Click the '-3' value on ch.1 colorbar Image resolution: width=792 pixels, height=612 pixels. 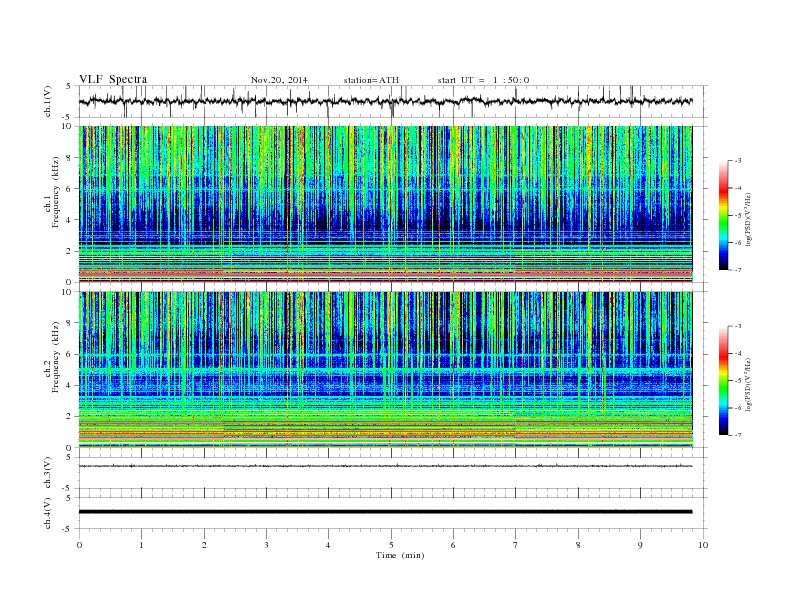737,161
